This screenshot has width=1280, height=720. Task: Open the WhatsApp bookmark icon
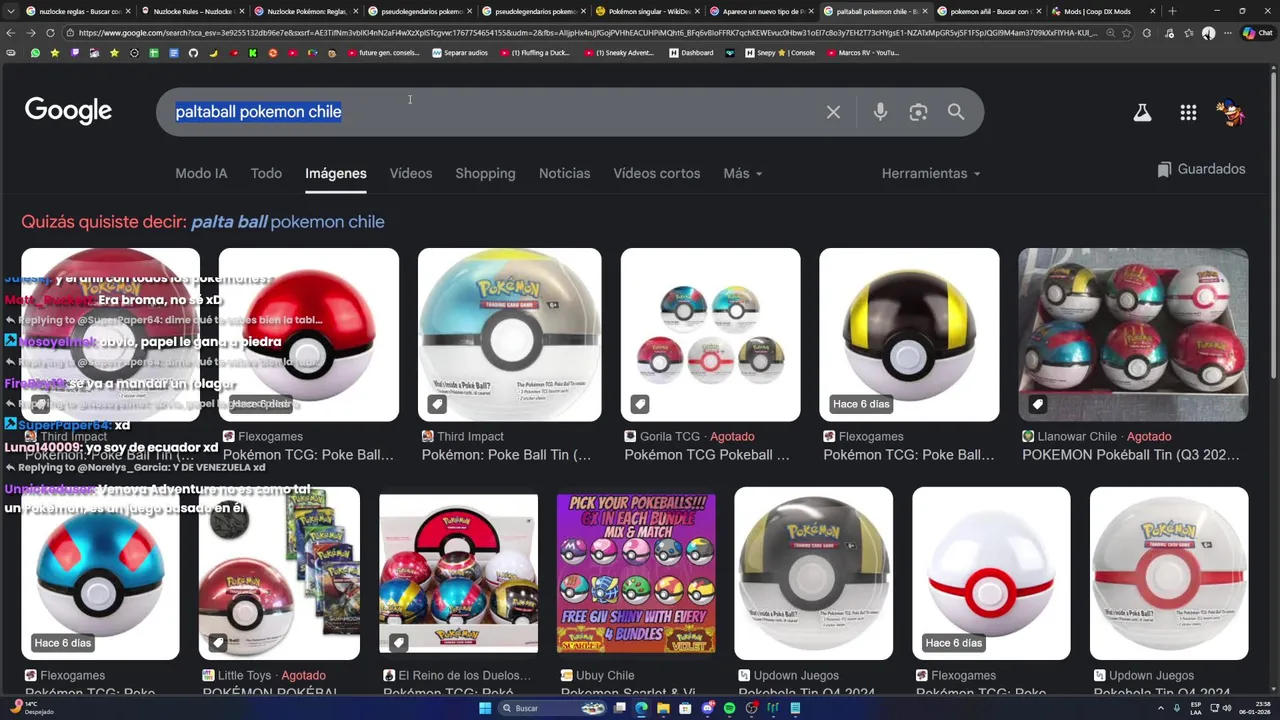click(35, 53)
